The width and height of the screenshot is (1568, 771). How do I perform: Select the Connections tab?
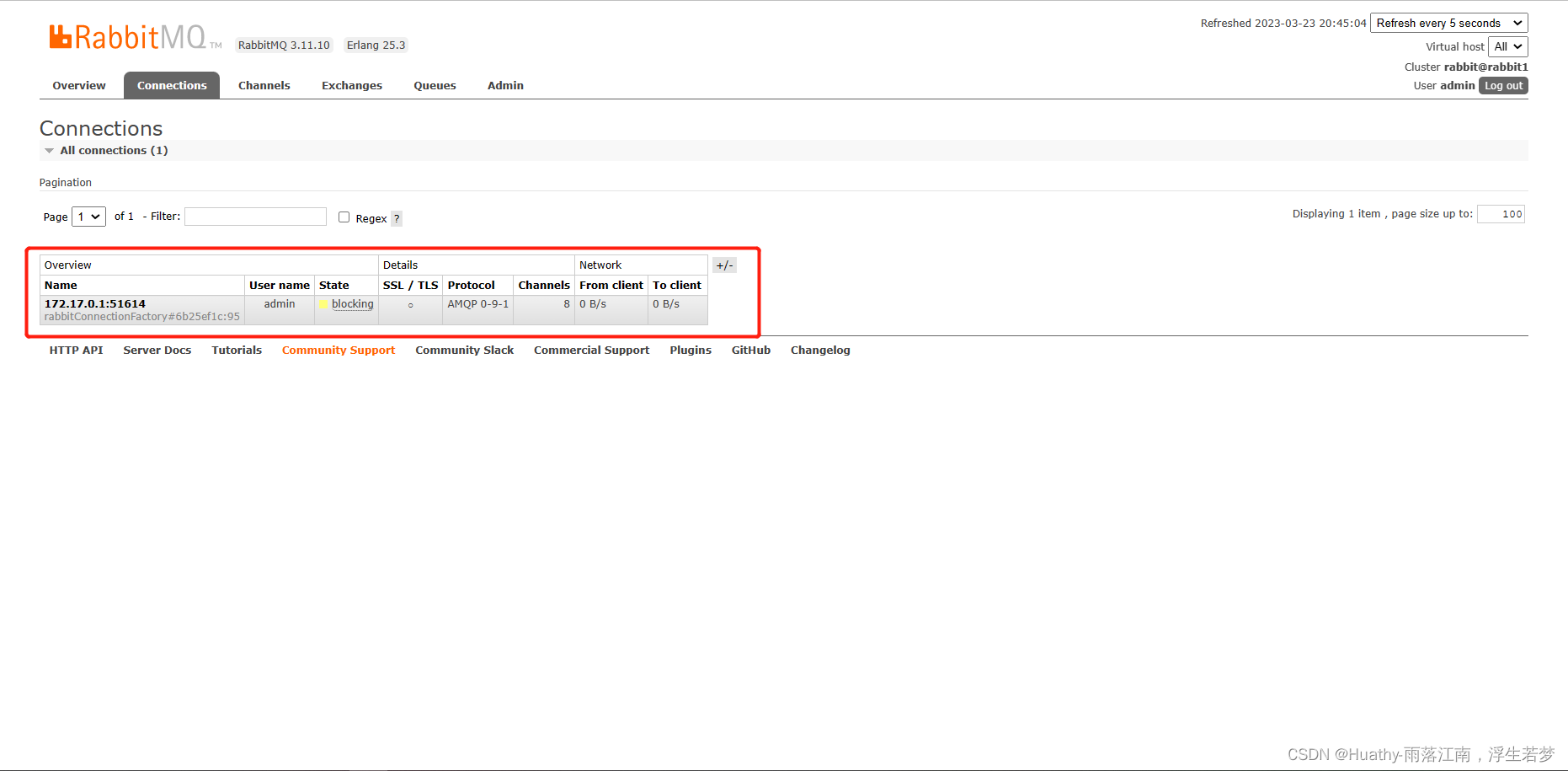click(x=172, y=85)
